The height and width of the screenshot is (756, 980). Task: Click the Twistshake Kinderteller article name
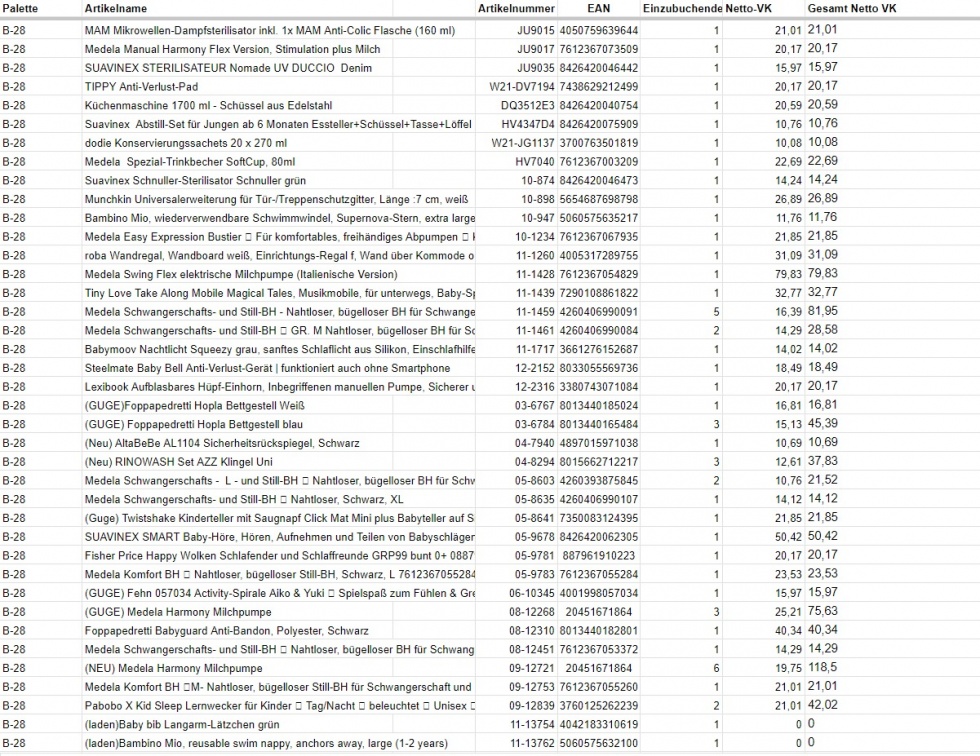coord(280,517)
